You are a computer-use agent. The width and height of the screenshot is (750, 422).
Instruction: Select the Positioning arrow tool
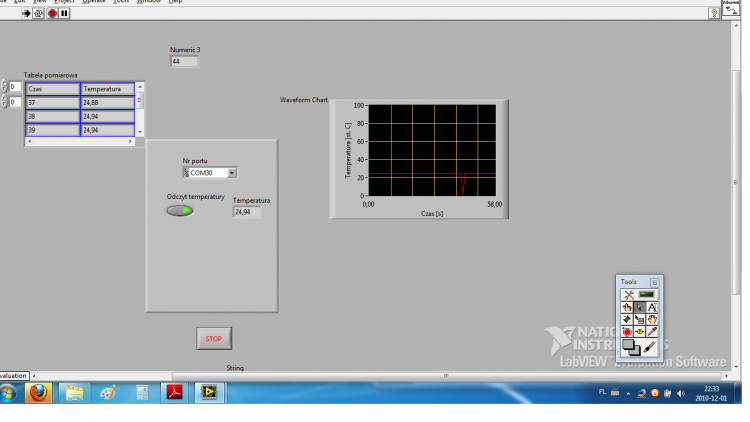point(640,307)
